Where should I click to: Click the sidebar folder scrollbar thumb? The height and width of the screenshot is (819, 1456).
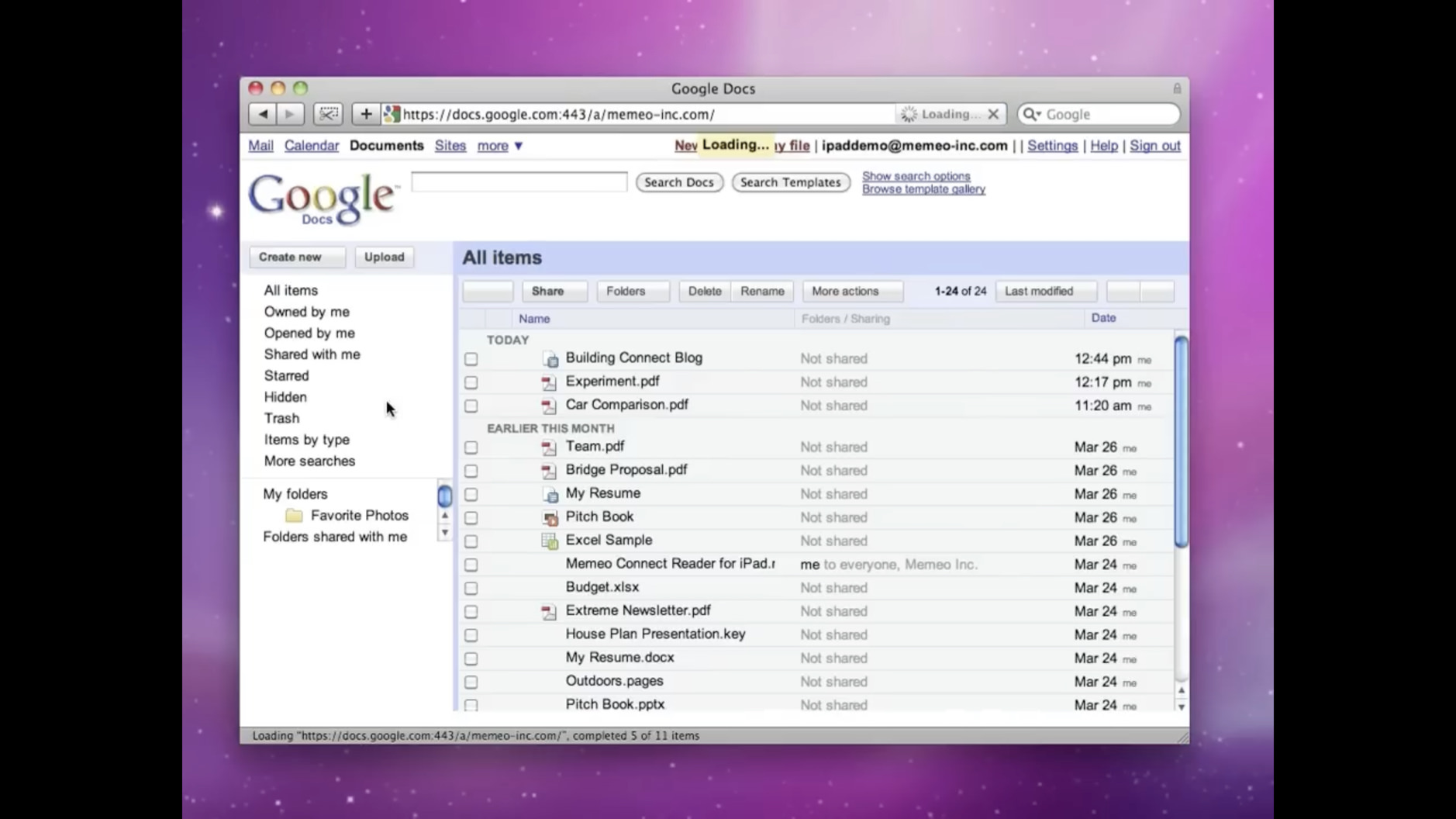pyautogui.click(x=444, y=496)
